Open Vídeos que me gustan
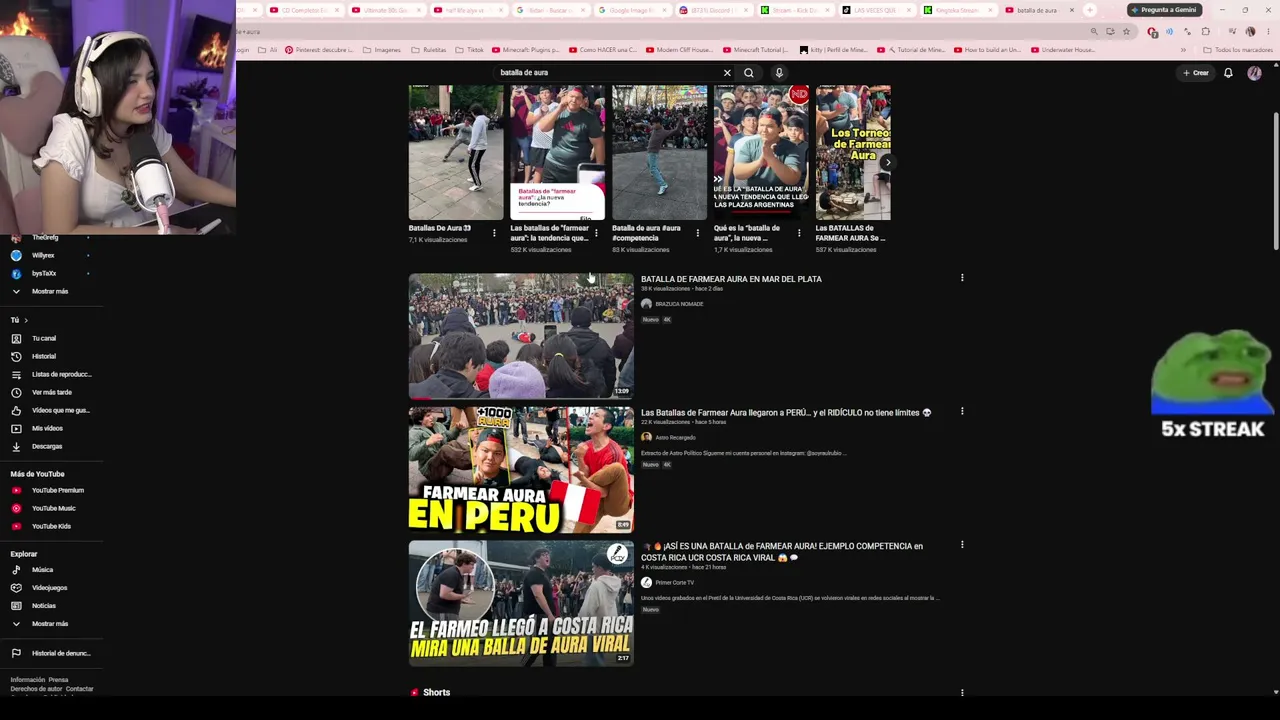Image resolution: width=1280 pixels, height=720 pixels. click(50, 410)
